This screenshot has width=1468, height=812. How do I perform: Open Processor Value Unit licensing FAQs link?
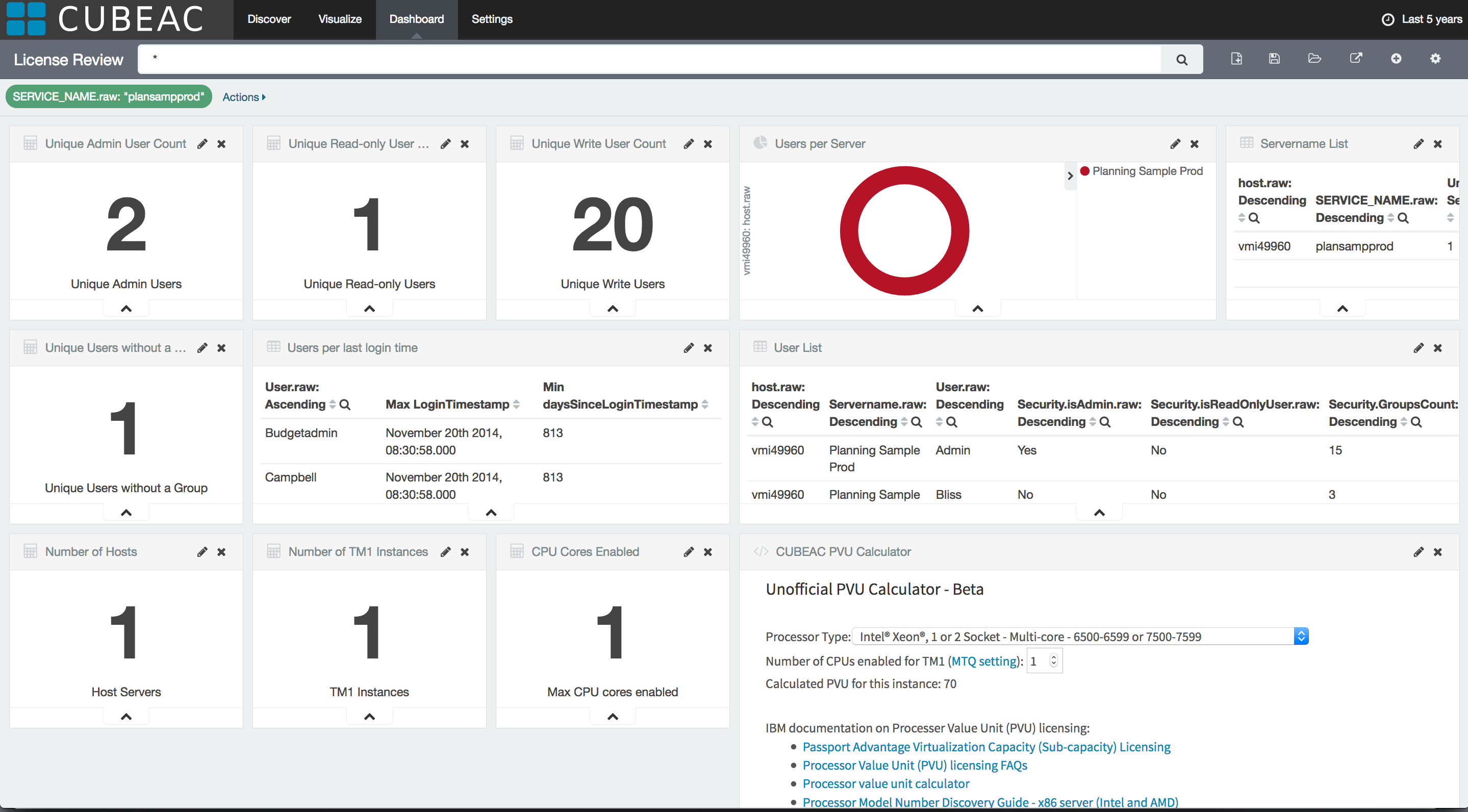pos(915,765)
